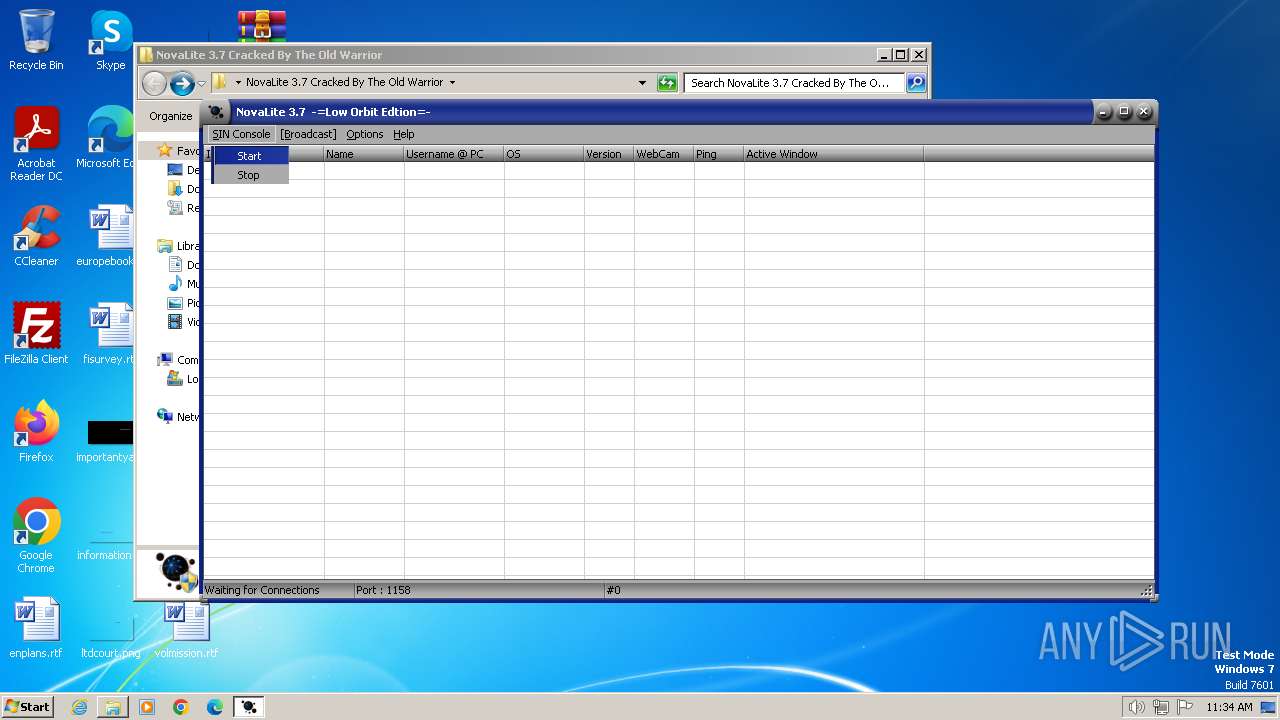Go forward in Explorer window
The height and width of the screenshot is (720, 1280).
182,83
